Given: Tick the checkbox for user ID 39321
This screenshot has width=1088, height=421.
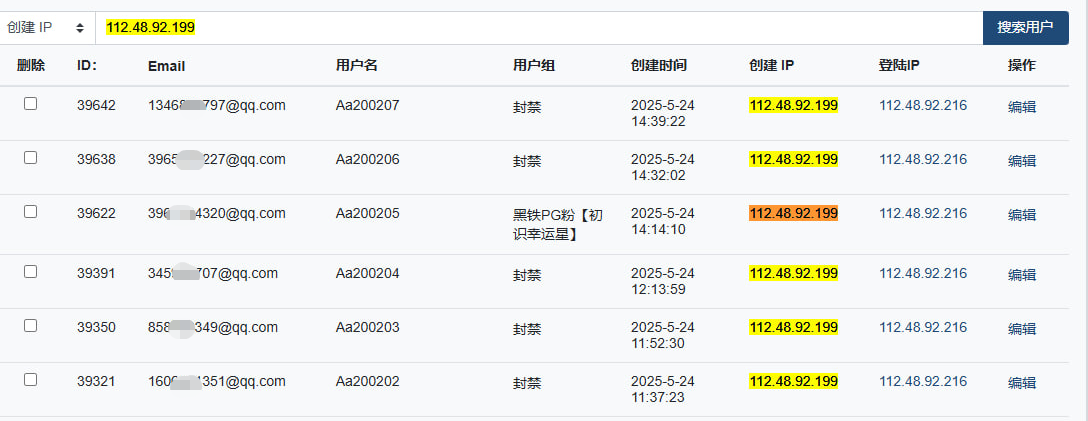Looking at the screenshot, I should [x=31, y=380].
